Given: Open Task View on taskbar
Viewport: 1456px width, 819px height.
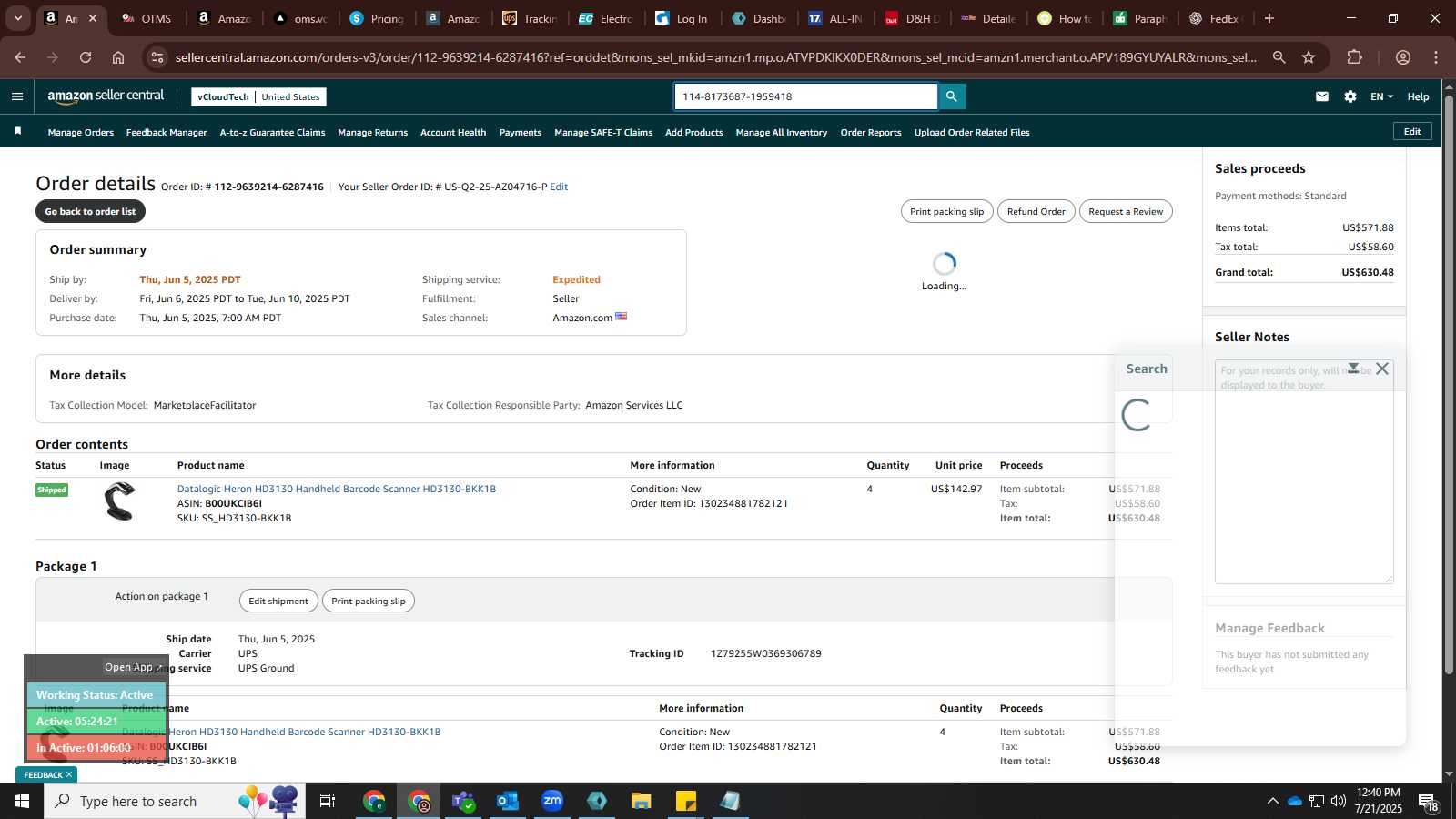Looking at the screenshot, I should point(328,801).
